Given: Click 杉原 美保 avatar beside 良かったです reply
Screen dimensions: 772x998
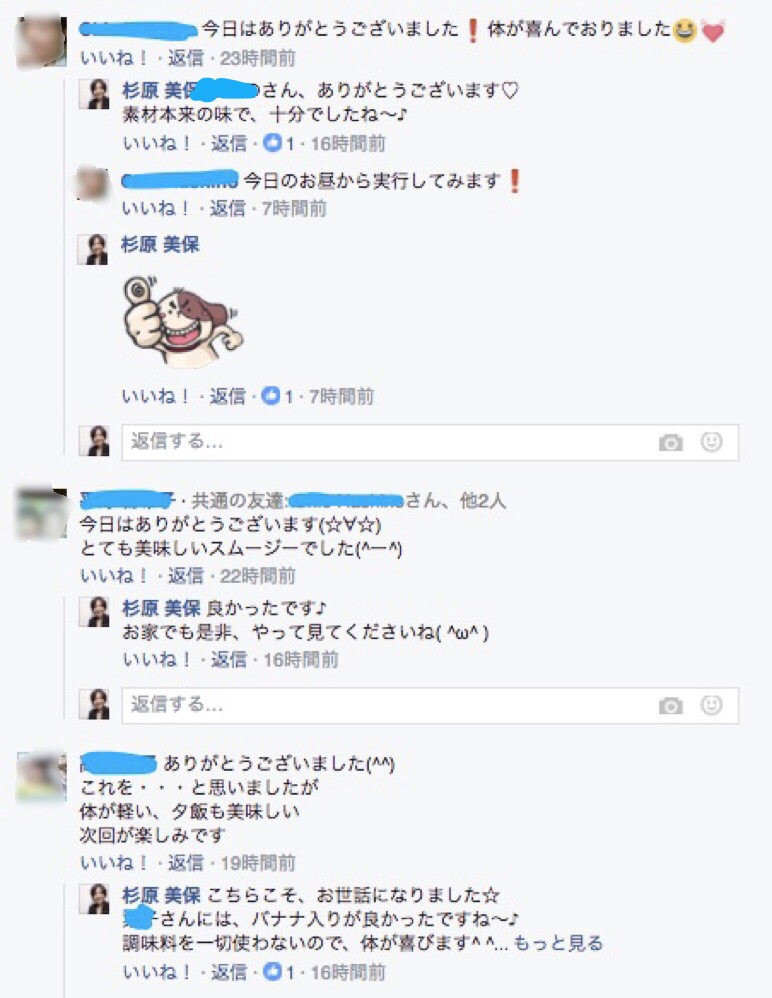Looking at the screenshot, I should (94, 612).
